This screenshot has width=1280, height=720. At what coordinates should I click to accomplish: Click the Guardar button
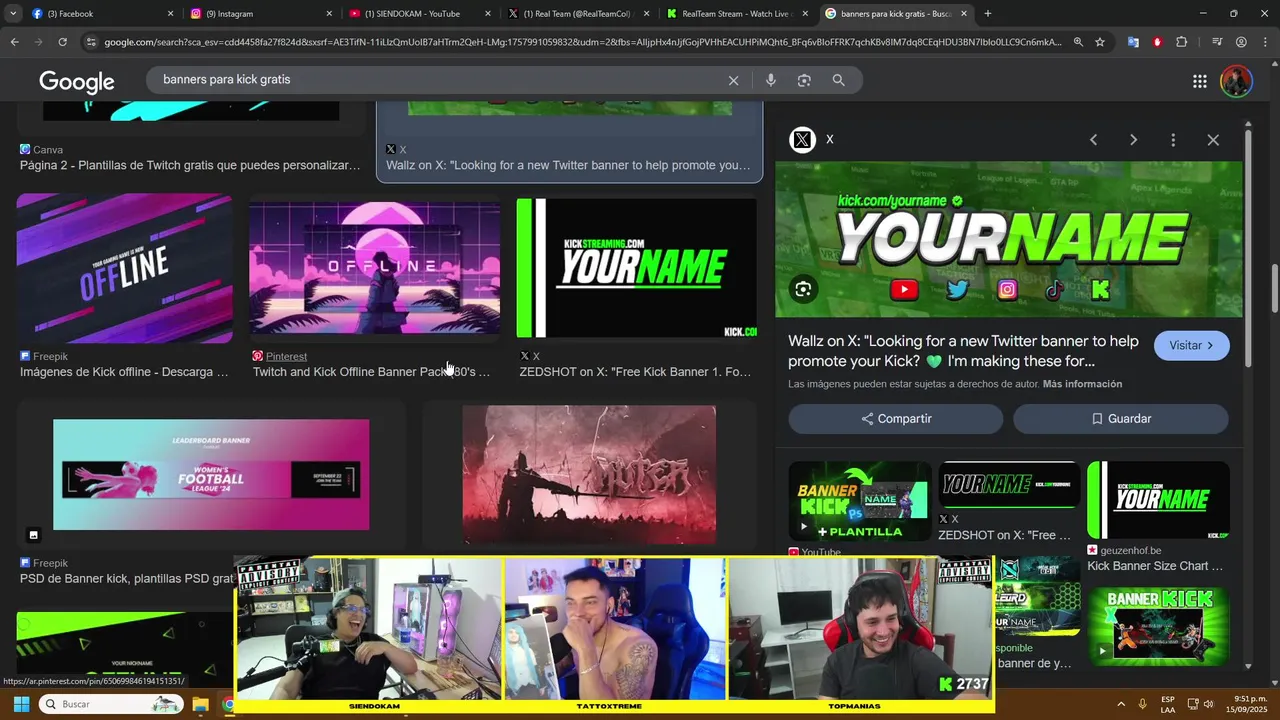point(1120,419)
